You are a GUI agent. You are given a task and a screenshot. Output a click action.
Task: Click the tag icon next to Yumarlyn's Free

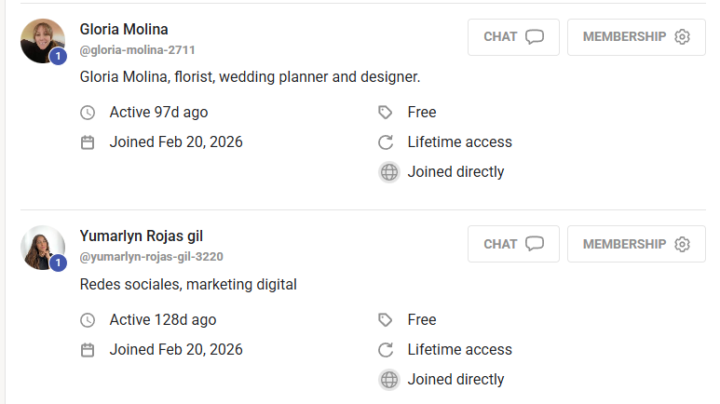click(x=385, y=320)
